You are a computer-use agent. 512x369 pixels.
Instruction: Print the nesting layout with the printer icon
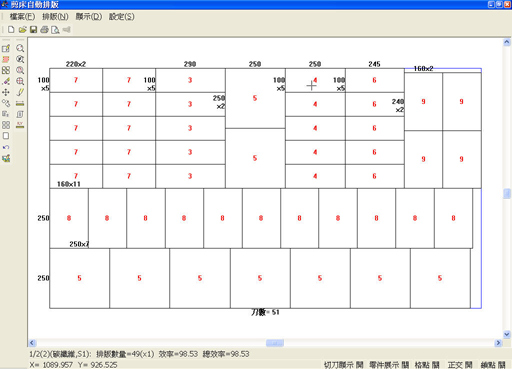pos(44,30)
